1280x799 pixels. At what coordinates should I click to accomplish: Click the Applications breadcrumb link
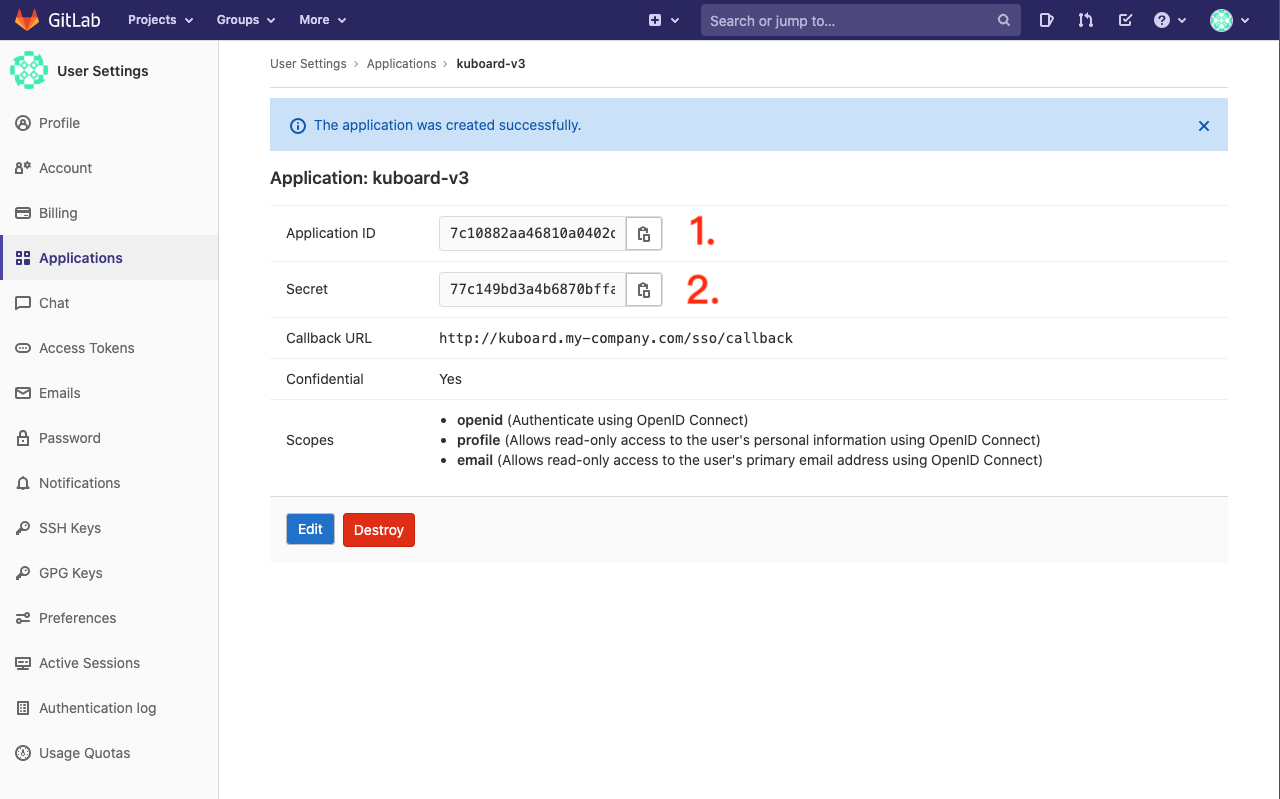point(401,64)
